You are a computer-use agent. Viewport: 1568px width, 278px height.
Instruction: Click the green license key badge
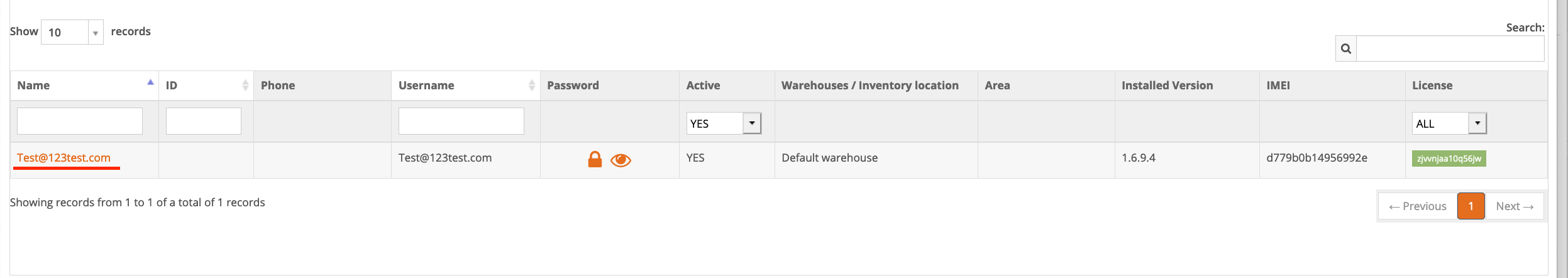1449,158
